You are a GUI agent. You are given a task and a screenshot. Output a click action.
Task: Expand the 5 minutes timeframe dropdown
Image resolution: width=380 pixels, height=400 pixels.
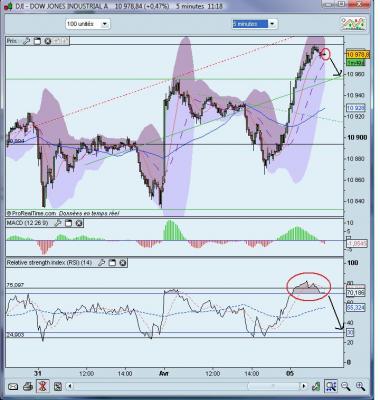coord(255,24)
